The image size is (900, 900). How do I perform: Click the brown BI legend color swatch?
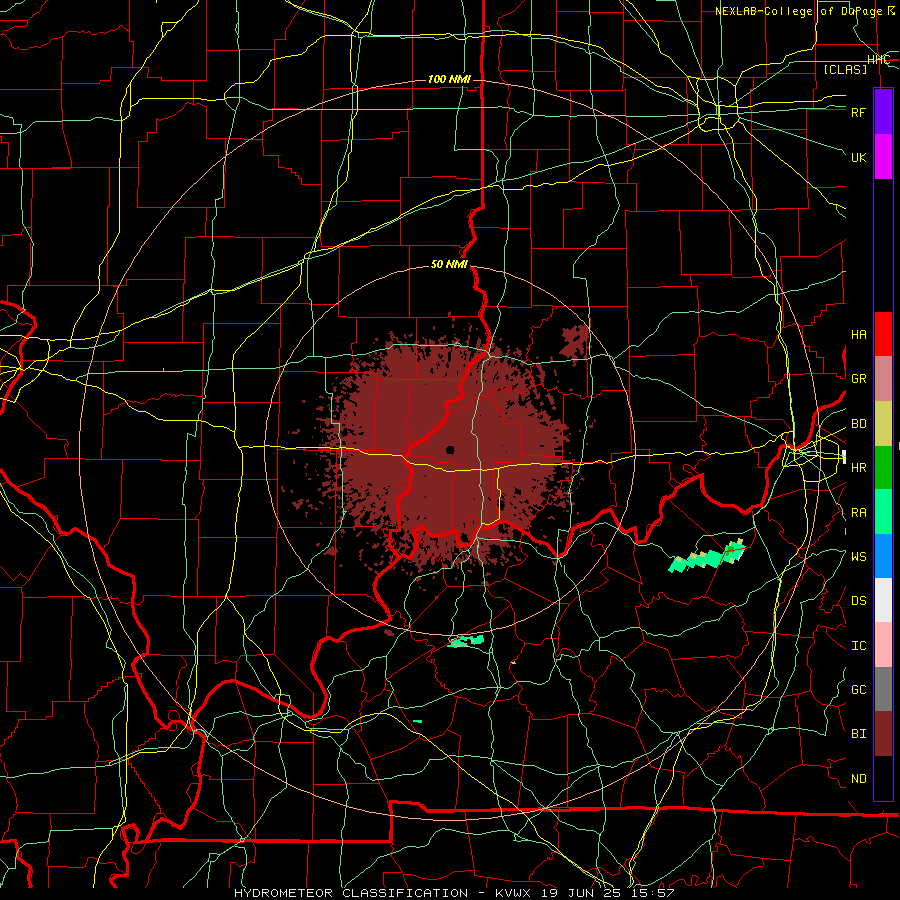883,734
